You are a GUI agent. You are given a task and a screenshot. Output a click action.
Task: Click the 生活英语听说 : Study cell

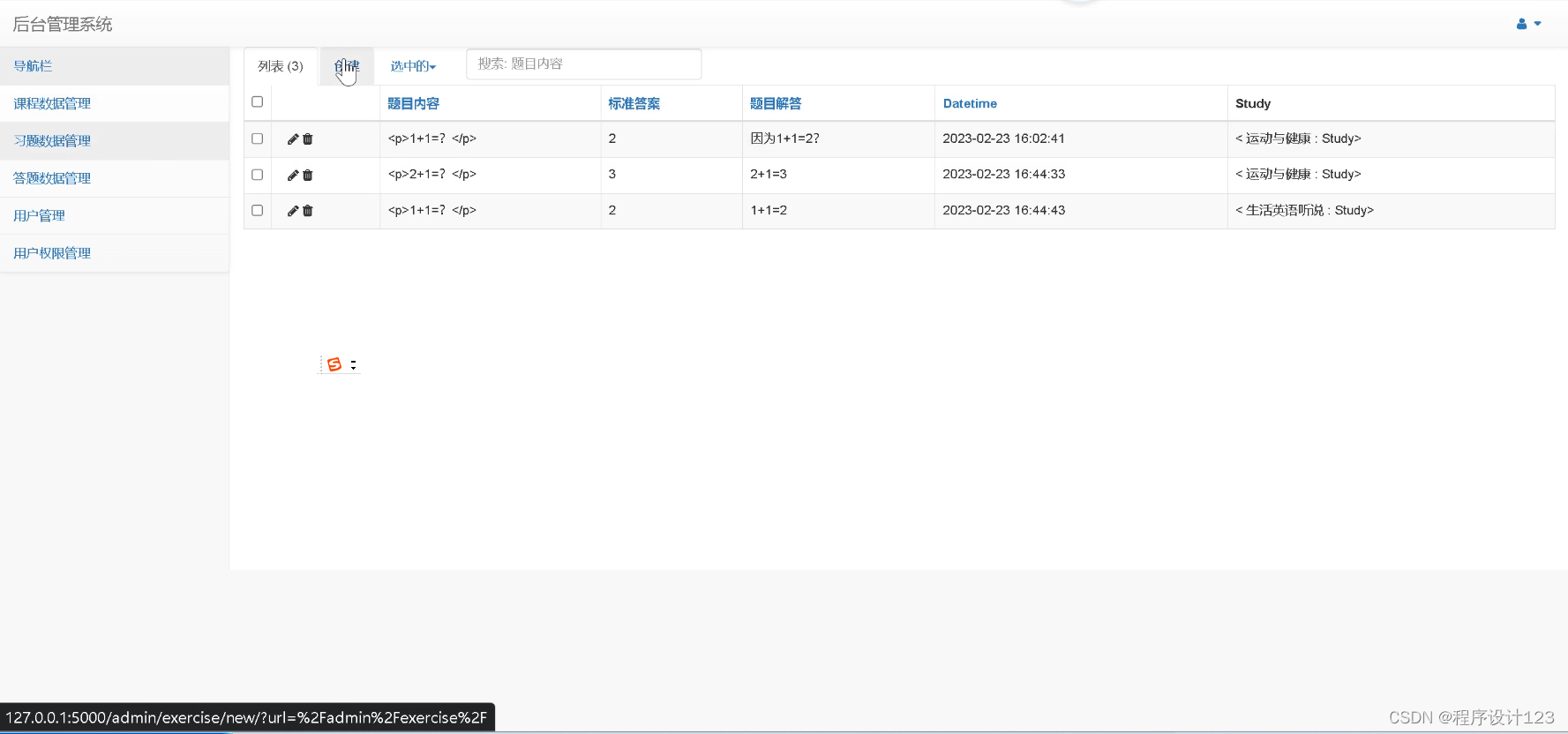pyautogui.click(x=1391, y=211)
